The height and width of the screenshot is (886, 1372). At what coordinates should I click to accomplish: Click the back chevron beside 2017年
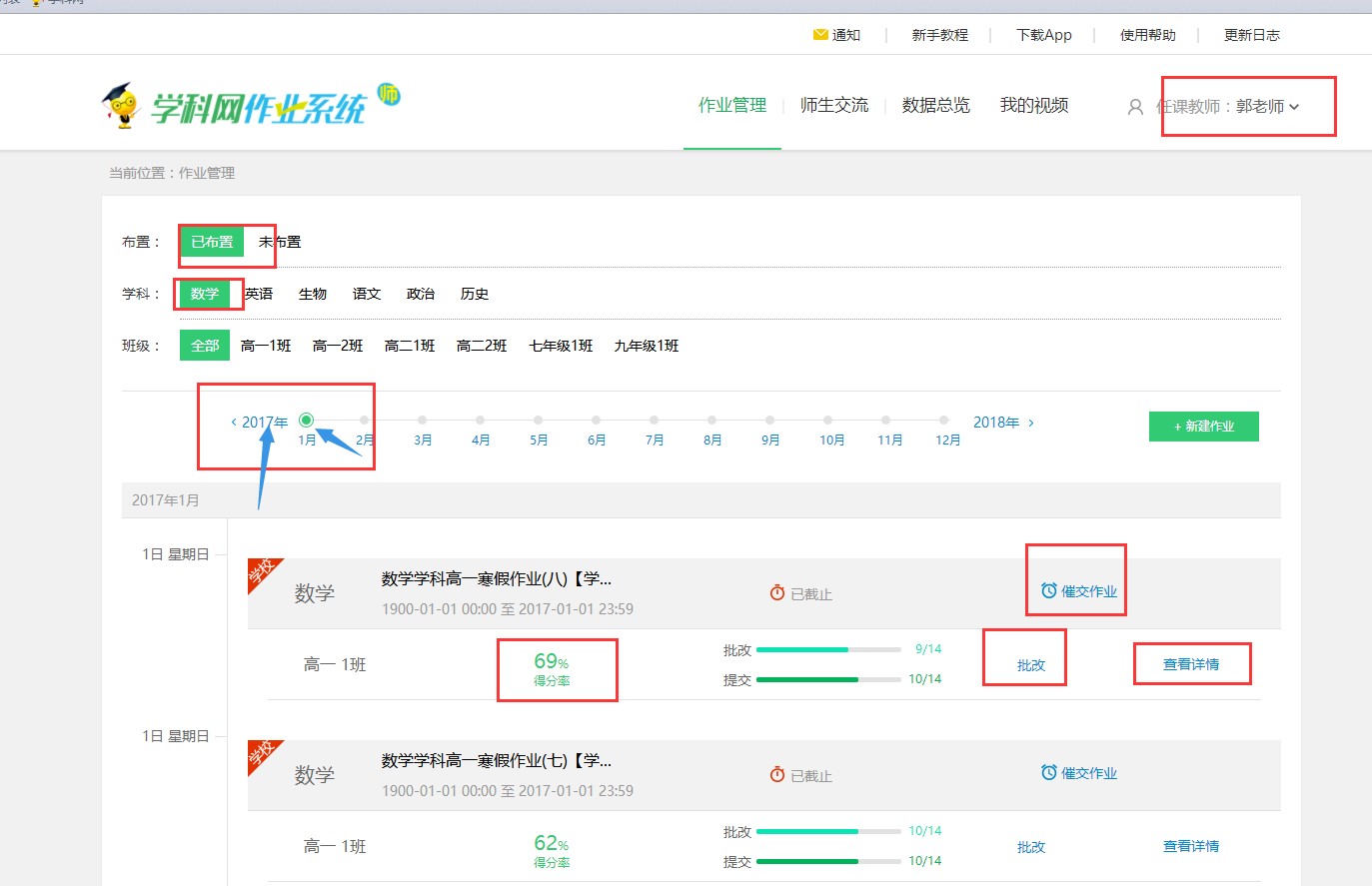[235, 422]
